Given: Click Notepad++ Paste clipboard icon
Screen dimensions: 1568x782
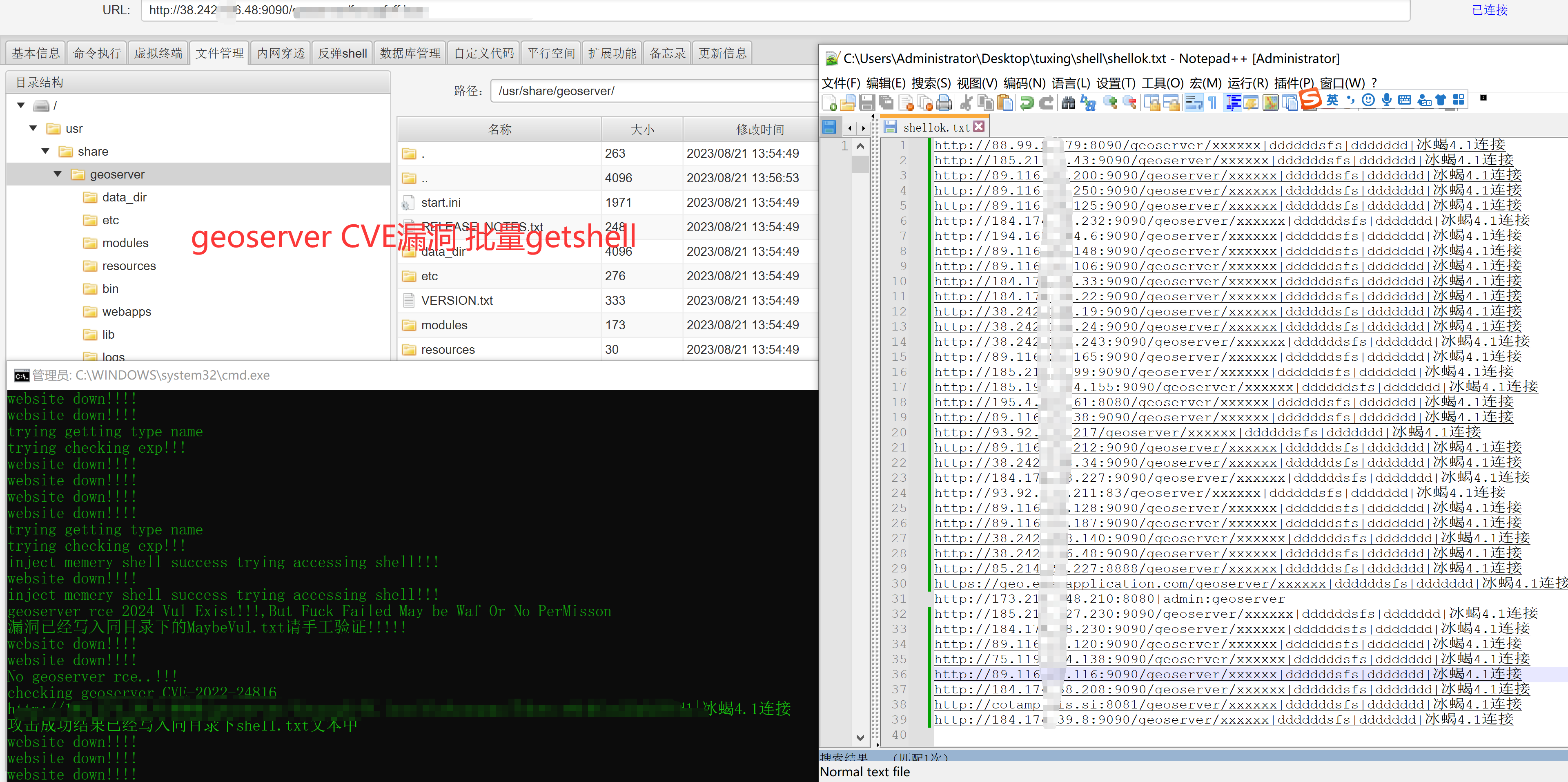Looking at the screenshot, I should pyautogui.click(x=1005, y=102).
